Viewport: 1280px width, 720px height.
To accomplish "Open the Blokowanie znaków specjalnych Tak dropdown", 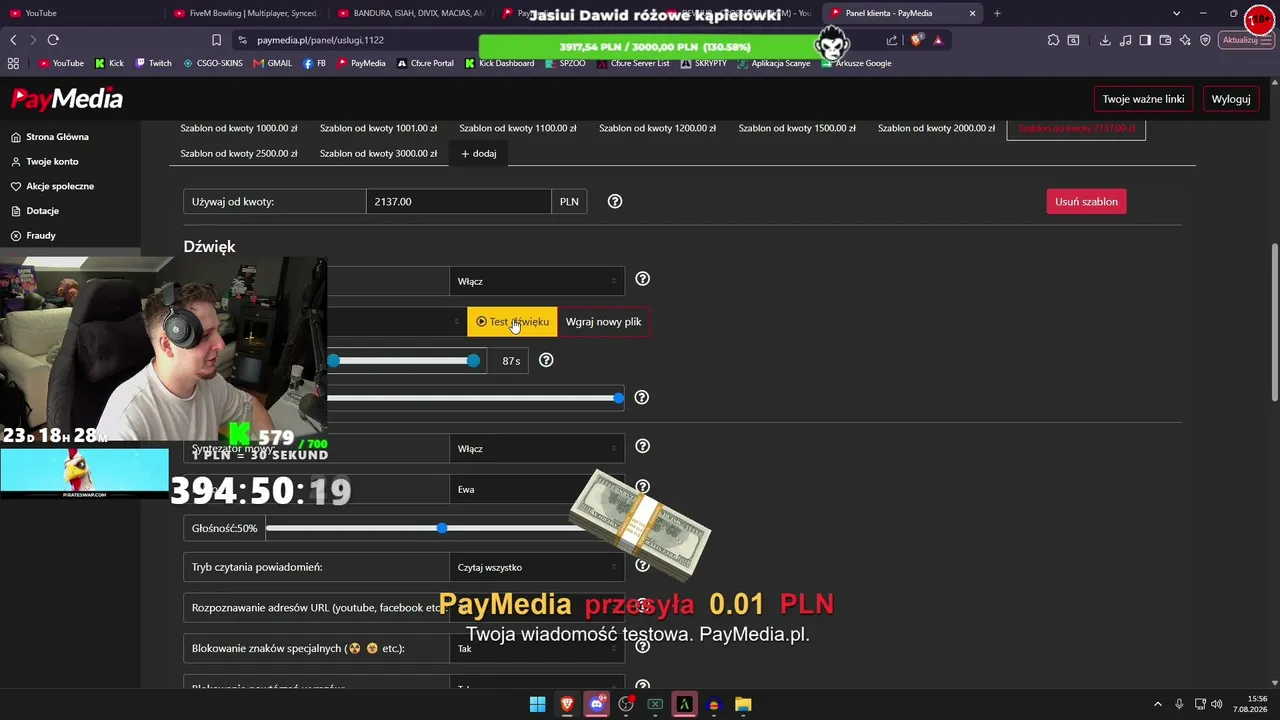I will [537, 649].
